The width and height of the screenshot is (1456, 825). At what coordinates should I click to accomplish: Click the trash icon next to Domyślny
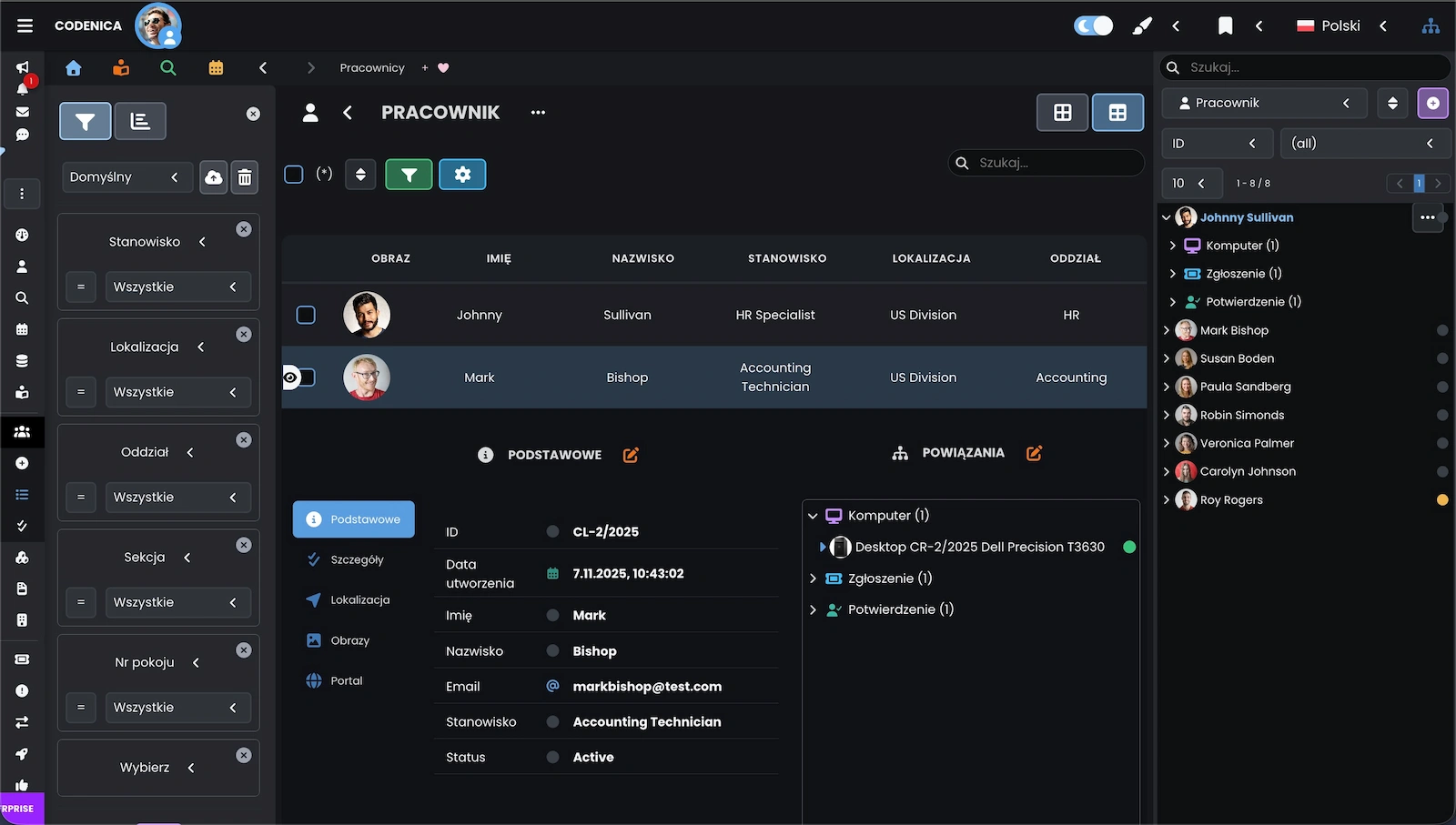(245, 177)
